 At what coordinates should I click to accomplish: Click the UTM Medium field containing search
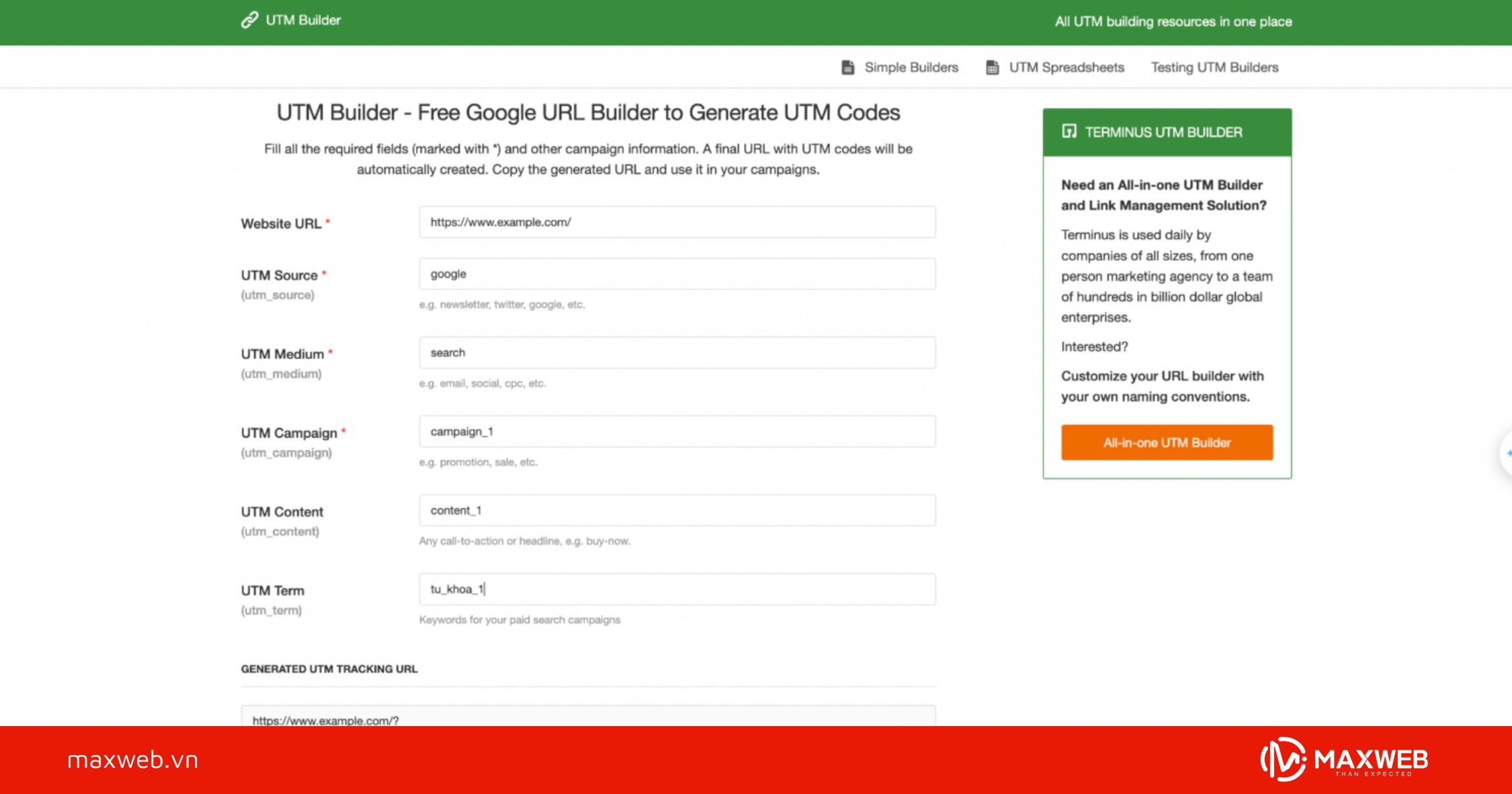click(x=676, y=352)
